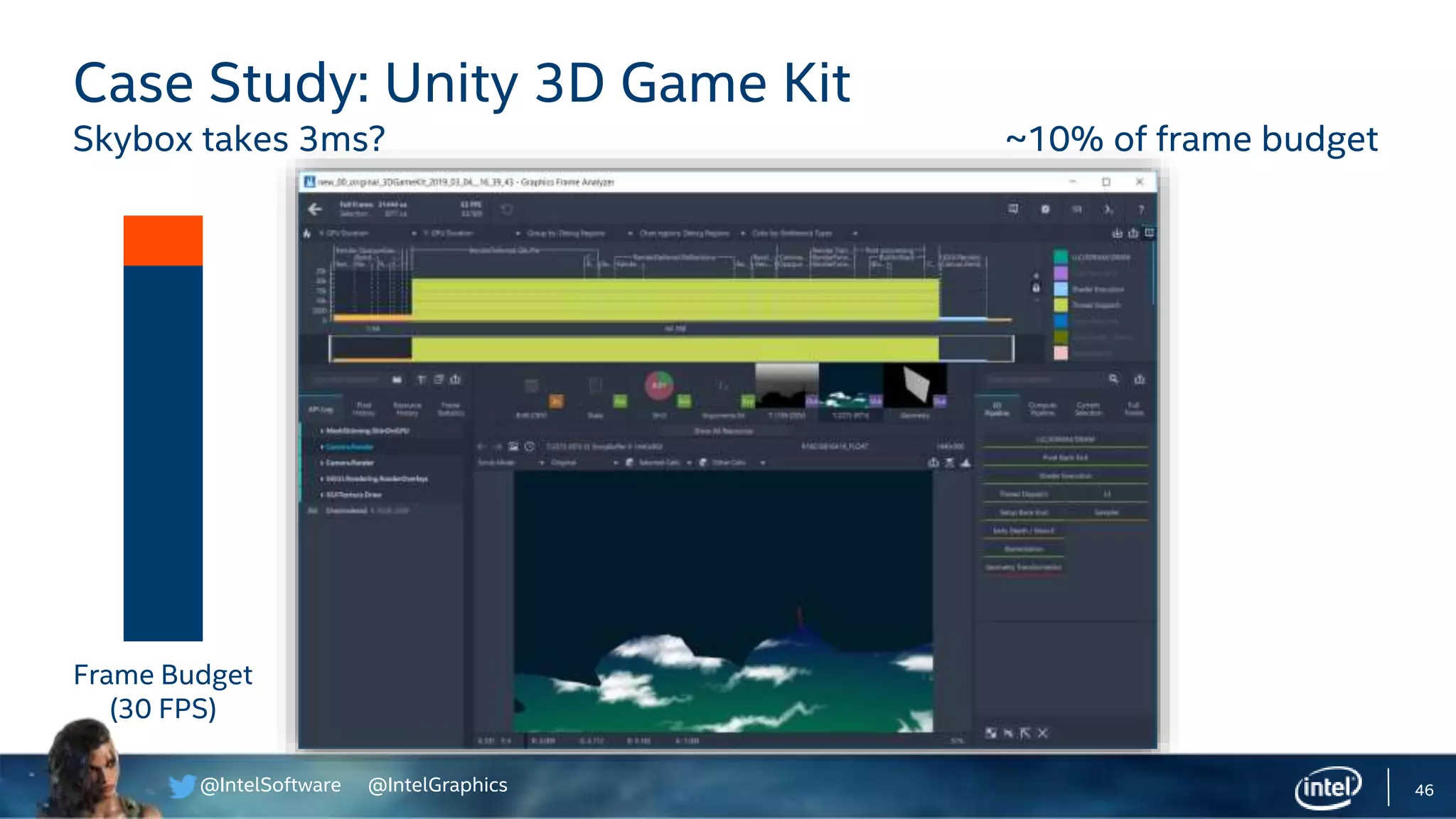Open the Group by Debug Regions dropdown
The height and width of the screenshot is (819, 1456).
tap(579, 233)
